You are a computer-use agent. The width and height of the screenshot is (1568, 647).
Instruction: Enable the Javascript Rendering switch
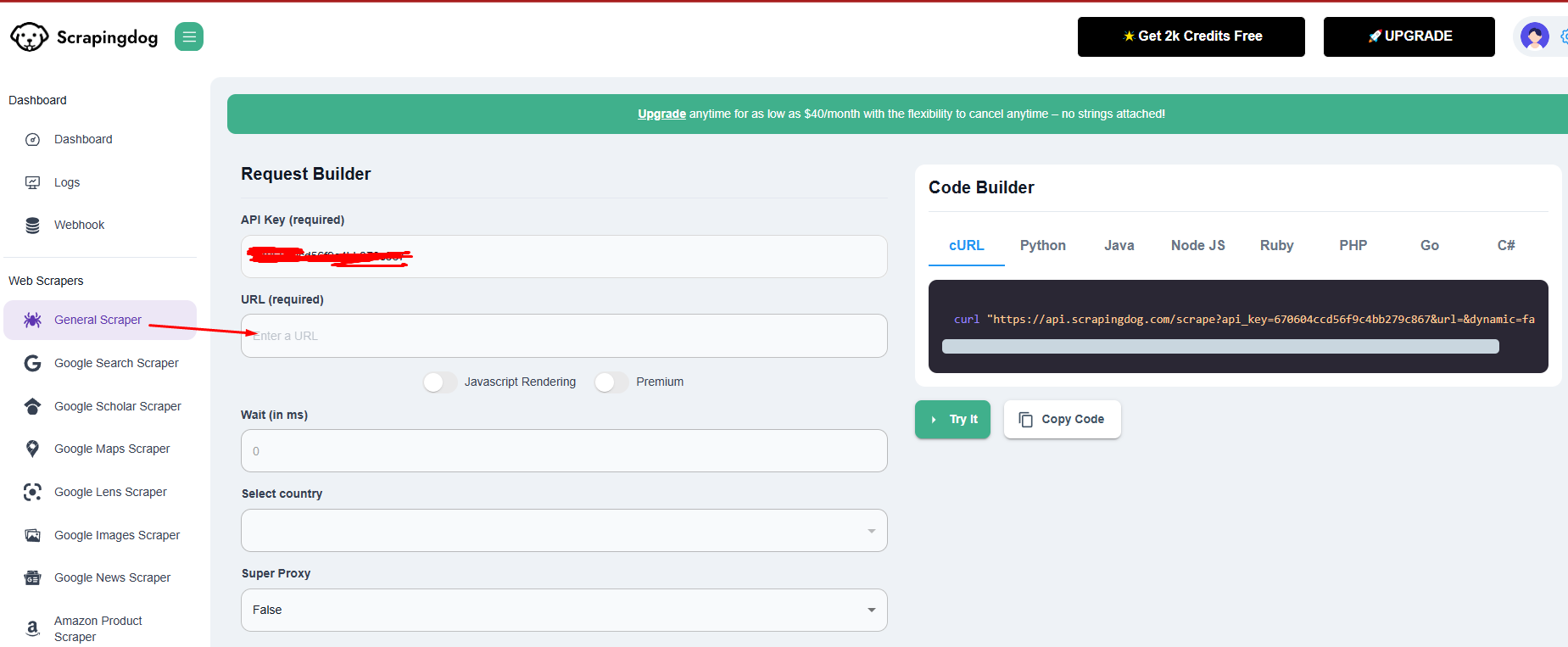click(x=440, y=382)
